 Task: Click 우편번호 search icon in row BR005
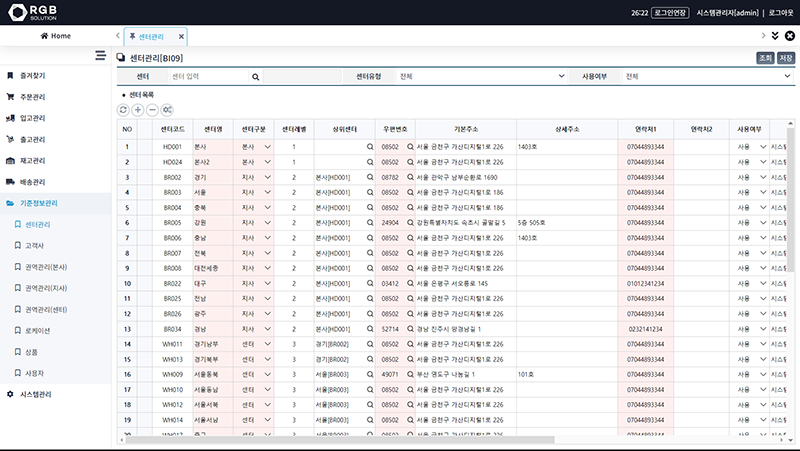point(410,223)
